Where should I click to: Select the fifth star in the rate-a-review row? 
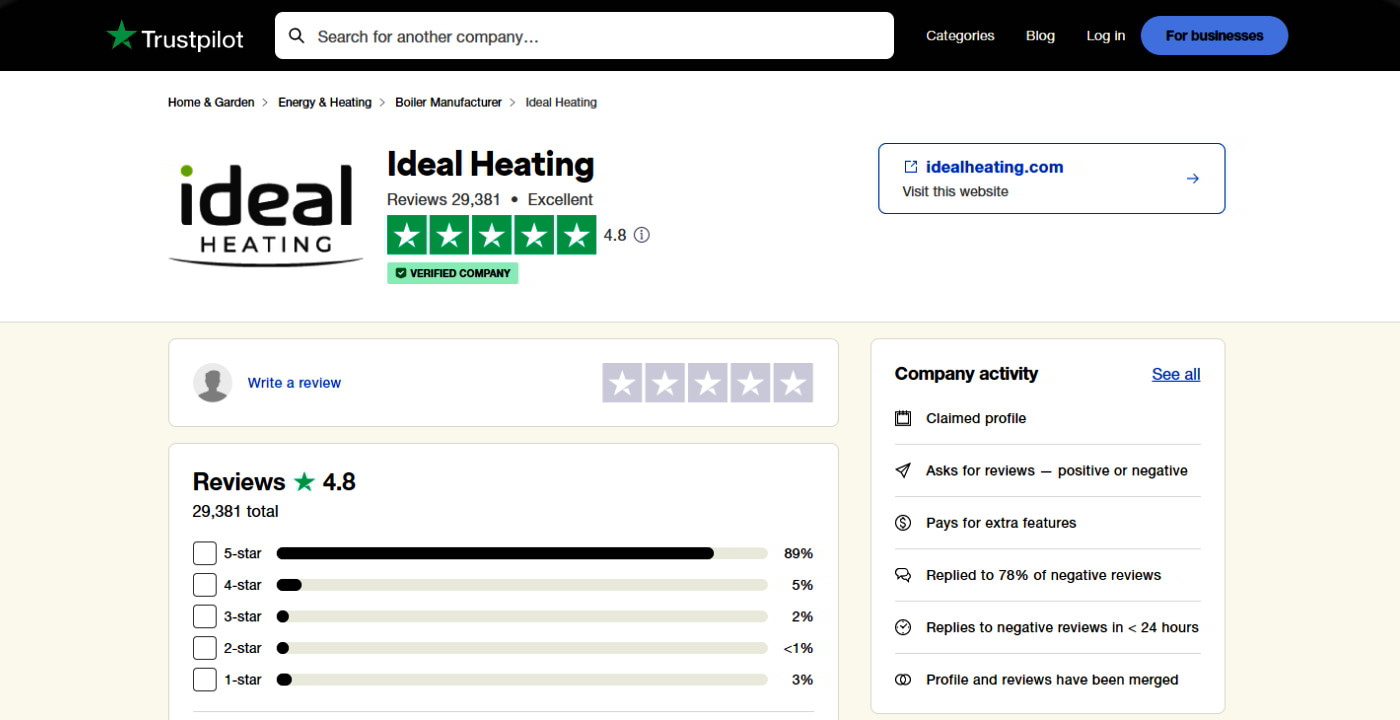[x=793, y=383]
